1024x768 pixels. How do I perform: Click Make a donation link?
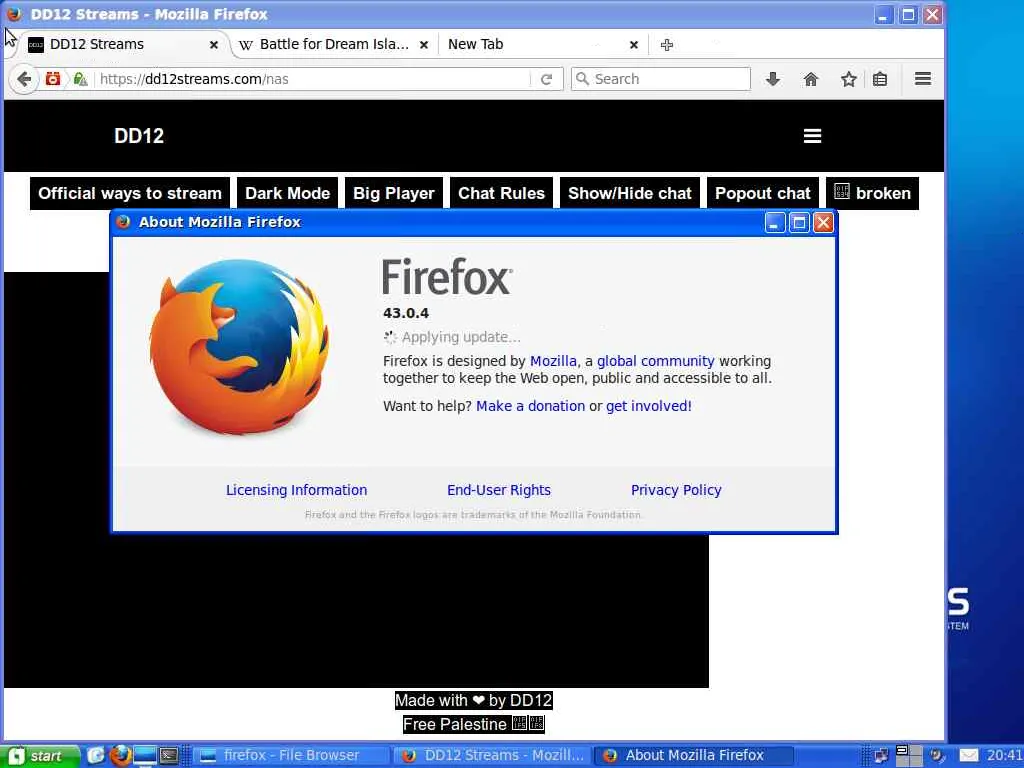[x=530, y=406]
